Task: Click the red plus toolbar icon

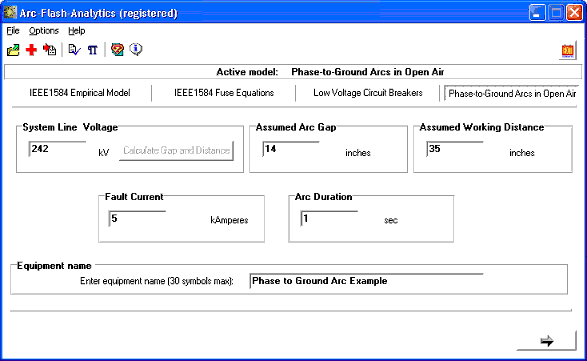Action: click(x=31, y=50)
